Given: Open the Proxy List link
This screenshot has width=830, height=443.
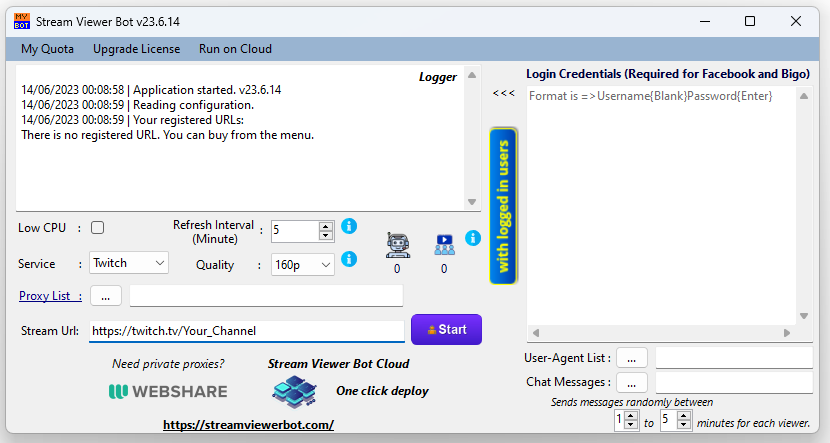Looking at the screenshot, I should [x=50, y=296].
